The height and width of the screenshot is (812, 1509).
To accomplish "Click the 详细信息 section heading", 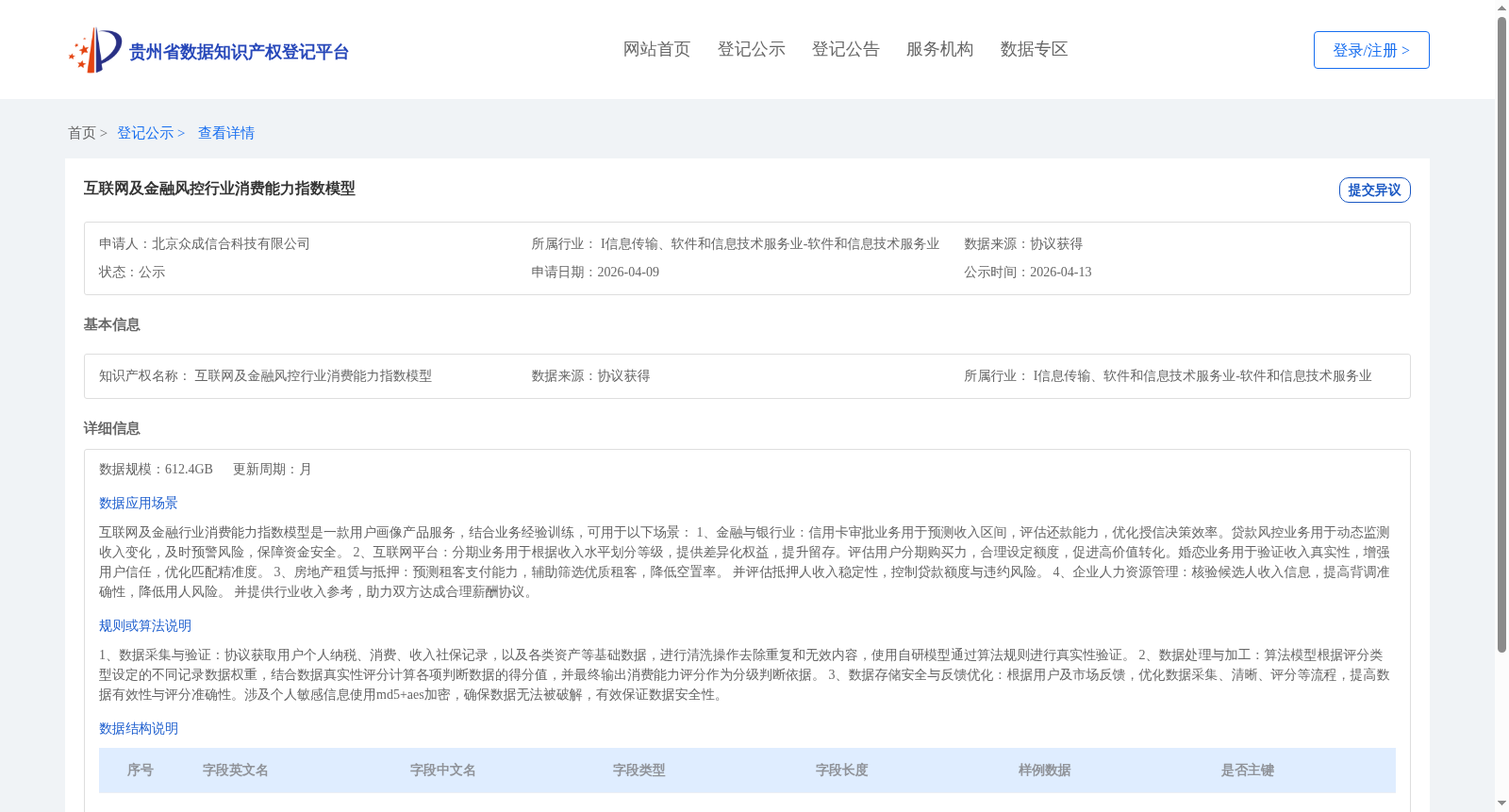I will pyautogui.click(x=111, y=428).
